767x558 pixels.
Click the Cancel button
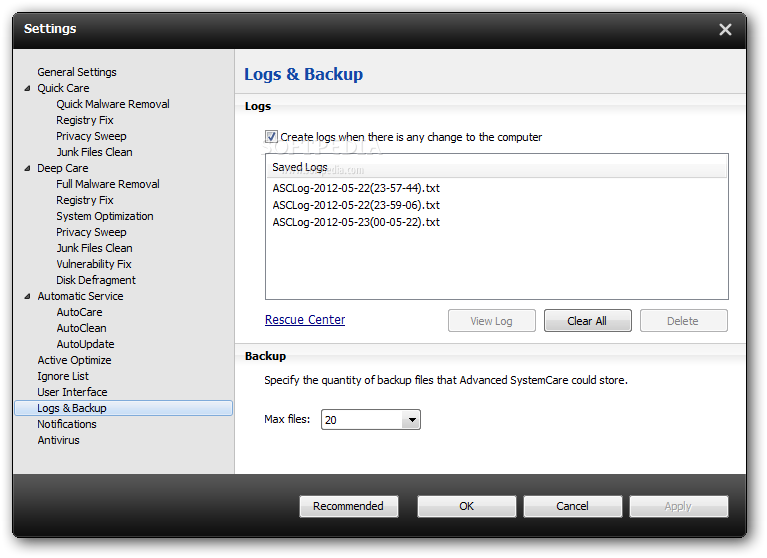click(x=573, y=506)
